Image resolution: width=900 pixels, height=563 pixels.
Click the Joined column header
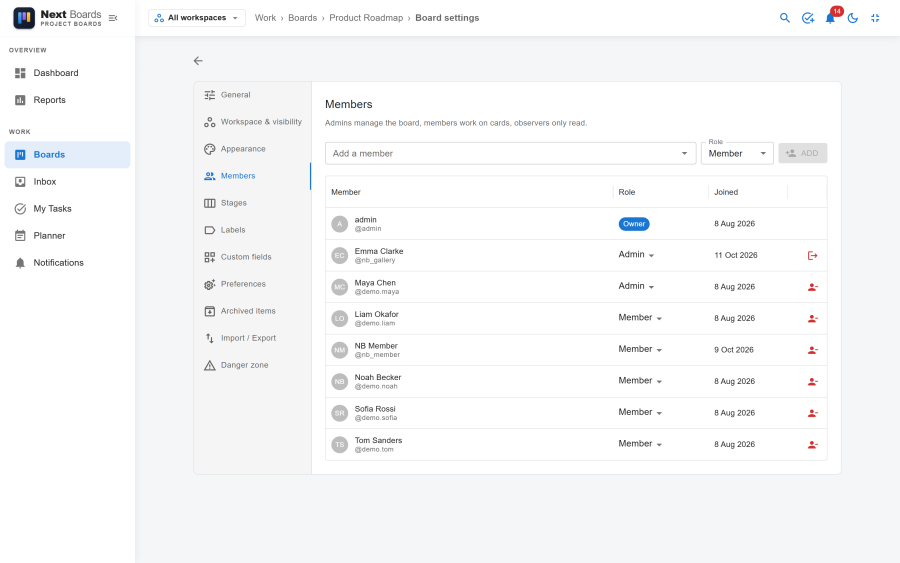coord(726,192)
